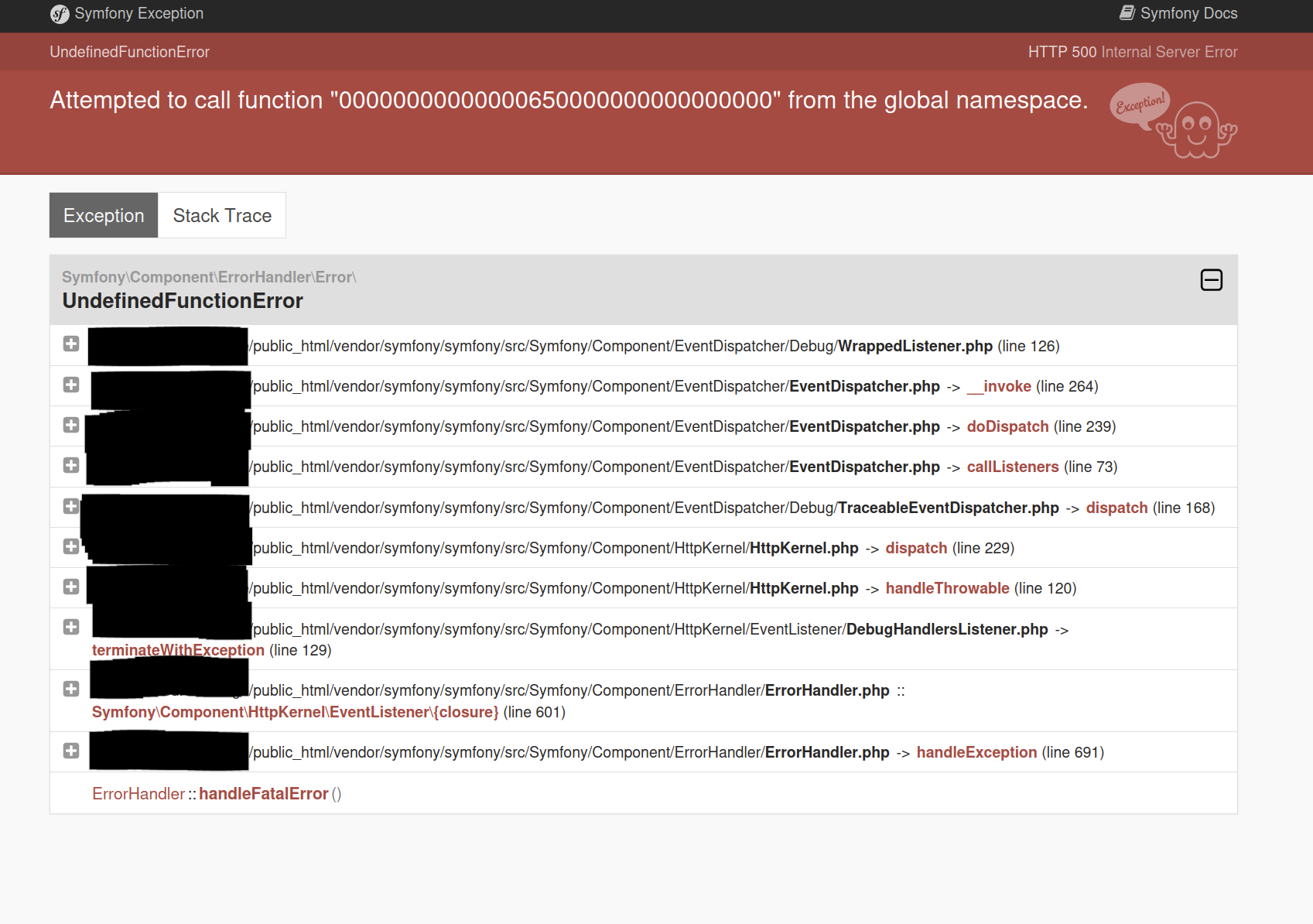Click the Symfony\Component\ErrorHandler\Error namespace text
This screenshot has width=1313, height=924.
pyautogui.click(x=209, y=277)
